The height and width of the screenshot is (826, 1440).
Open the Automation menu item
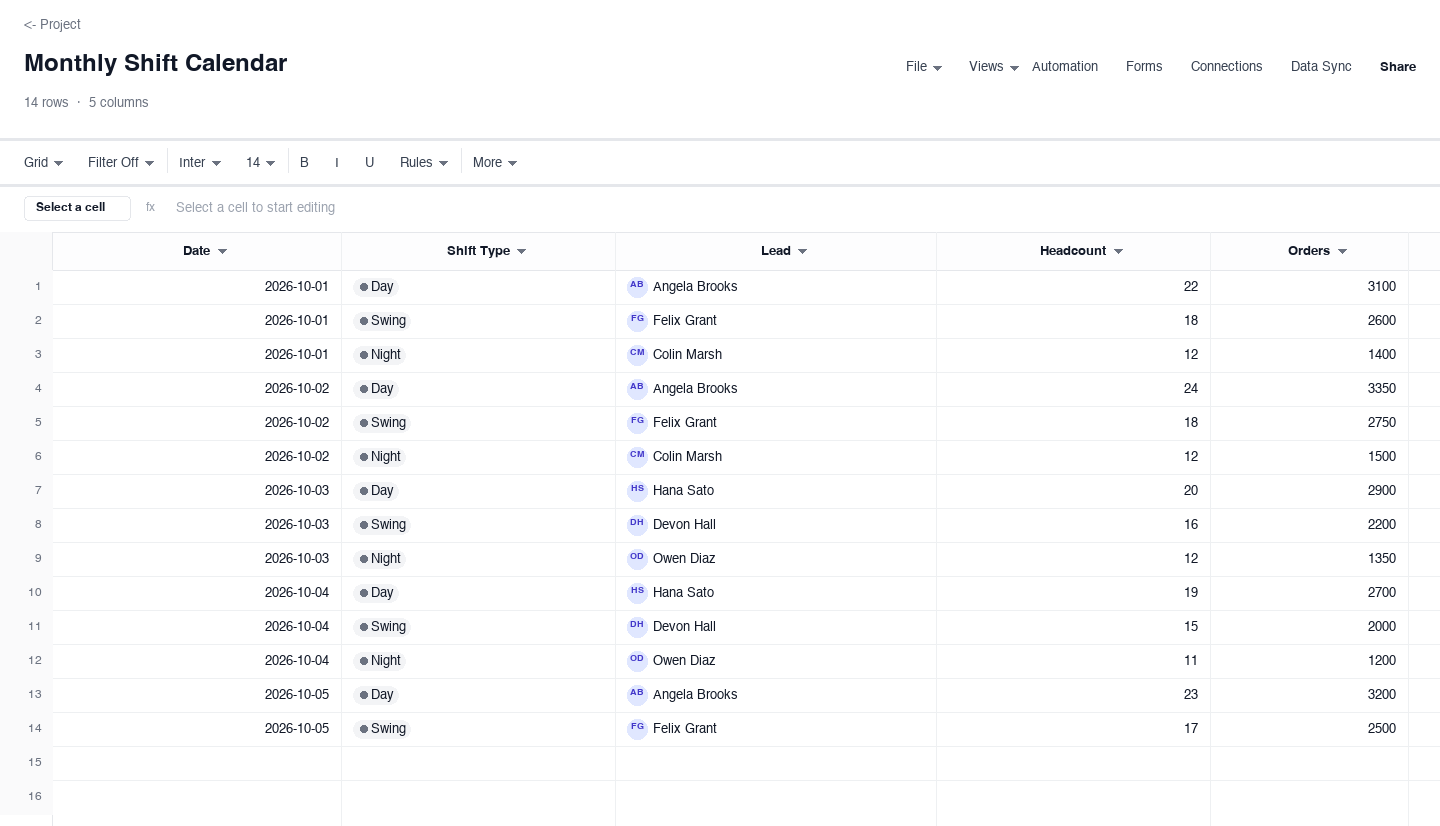(x=1065, y=66)
